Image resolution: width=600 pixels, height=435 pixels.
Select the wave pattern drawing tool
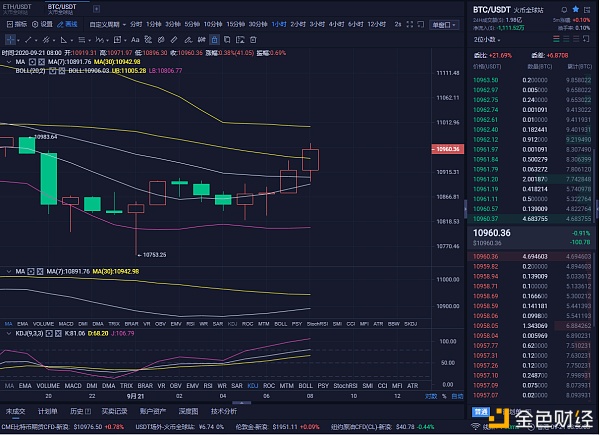click(x=99, y=39)
